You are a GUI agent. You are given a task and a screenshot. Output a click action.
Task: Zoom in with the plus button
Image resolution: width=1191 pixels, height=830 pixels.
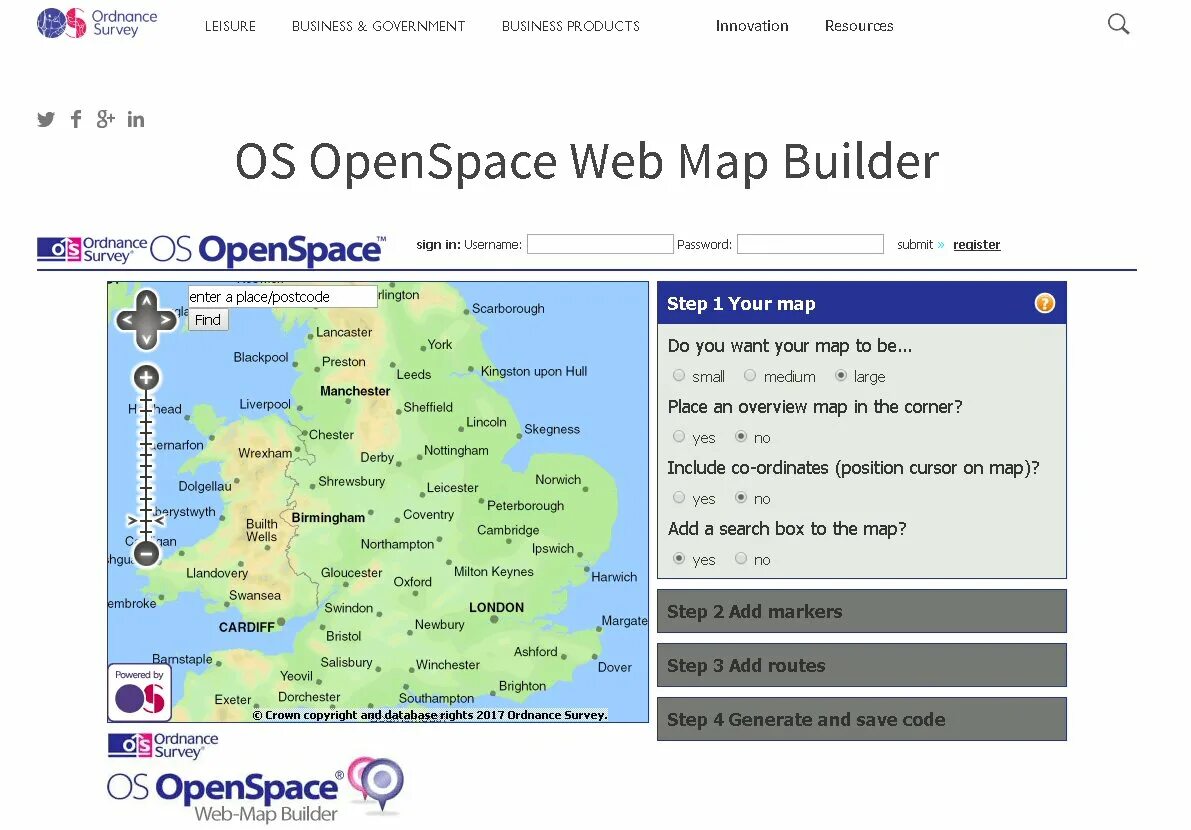(x=147, y=377)
